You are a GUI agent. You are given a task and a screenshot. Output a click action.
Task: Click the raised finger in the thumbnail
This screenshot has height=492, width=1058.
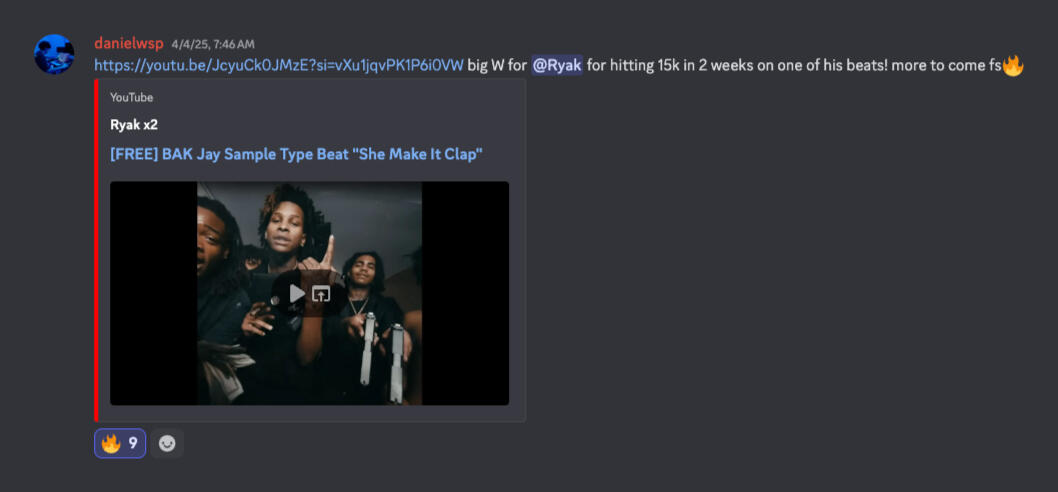327,250
